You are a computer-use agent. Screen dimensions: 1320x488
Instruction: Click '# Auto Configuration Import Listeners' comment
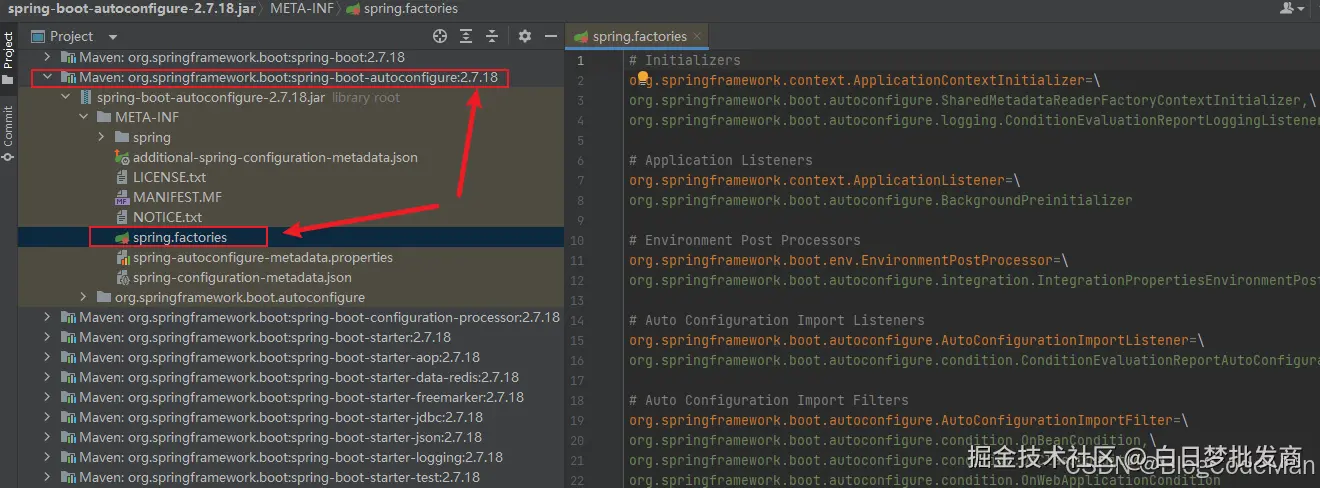pos(777,320)
